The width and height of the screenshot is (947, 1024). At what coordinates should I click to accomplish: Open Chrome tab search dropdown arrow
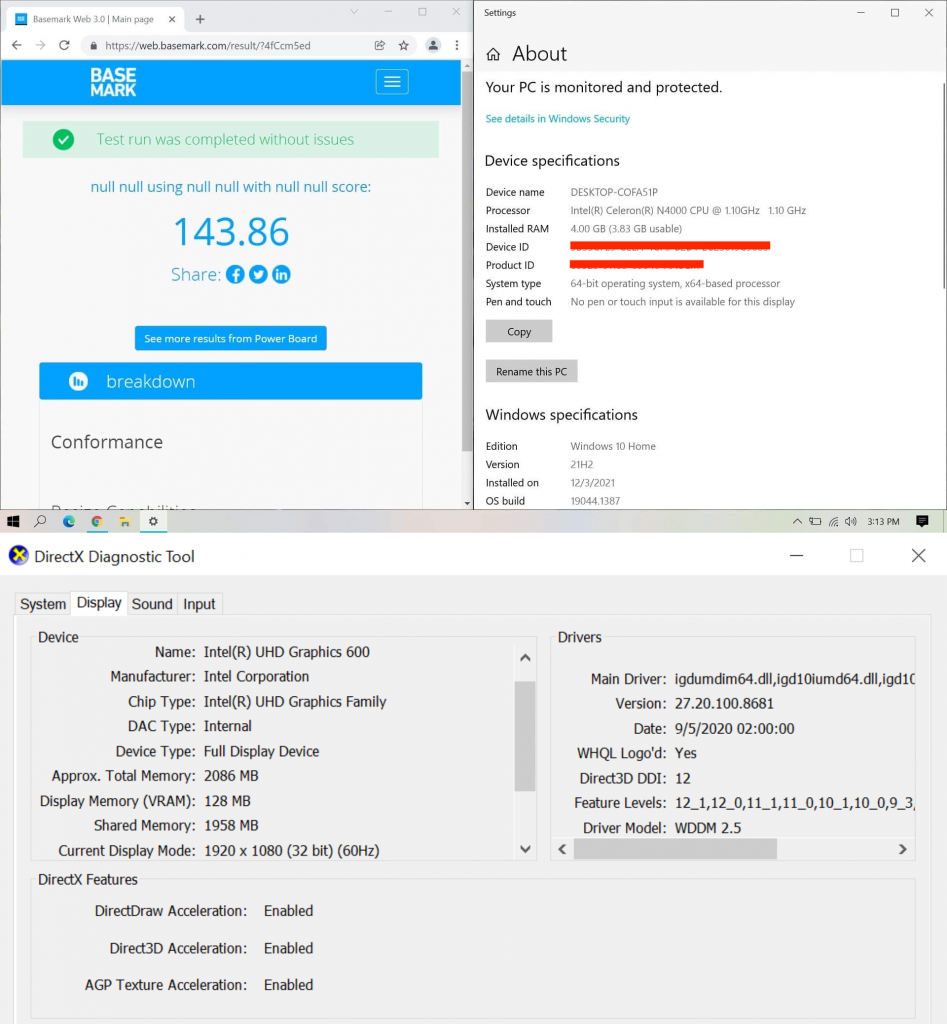354,12
